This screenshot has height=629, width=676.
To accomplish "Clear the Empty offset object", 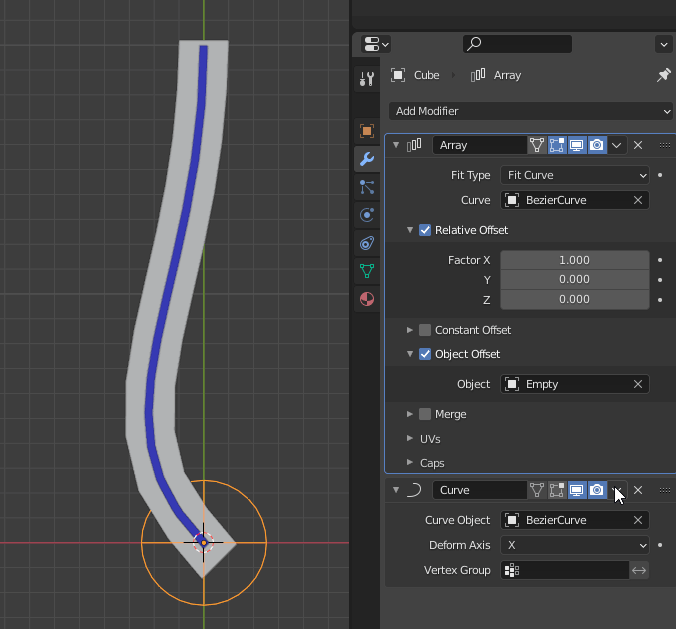I will (638, 384).
